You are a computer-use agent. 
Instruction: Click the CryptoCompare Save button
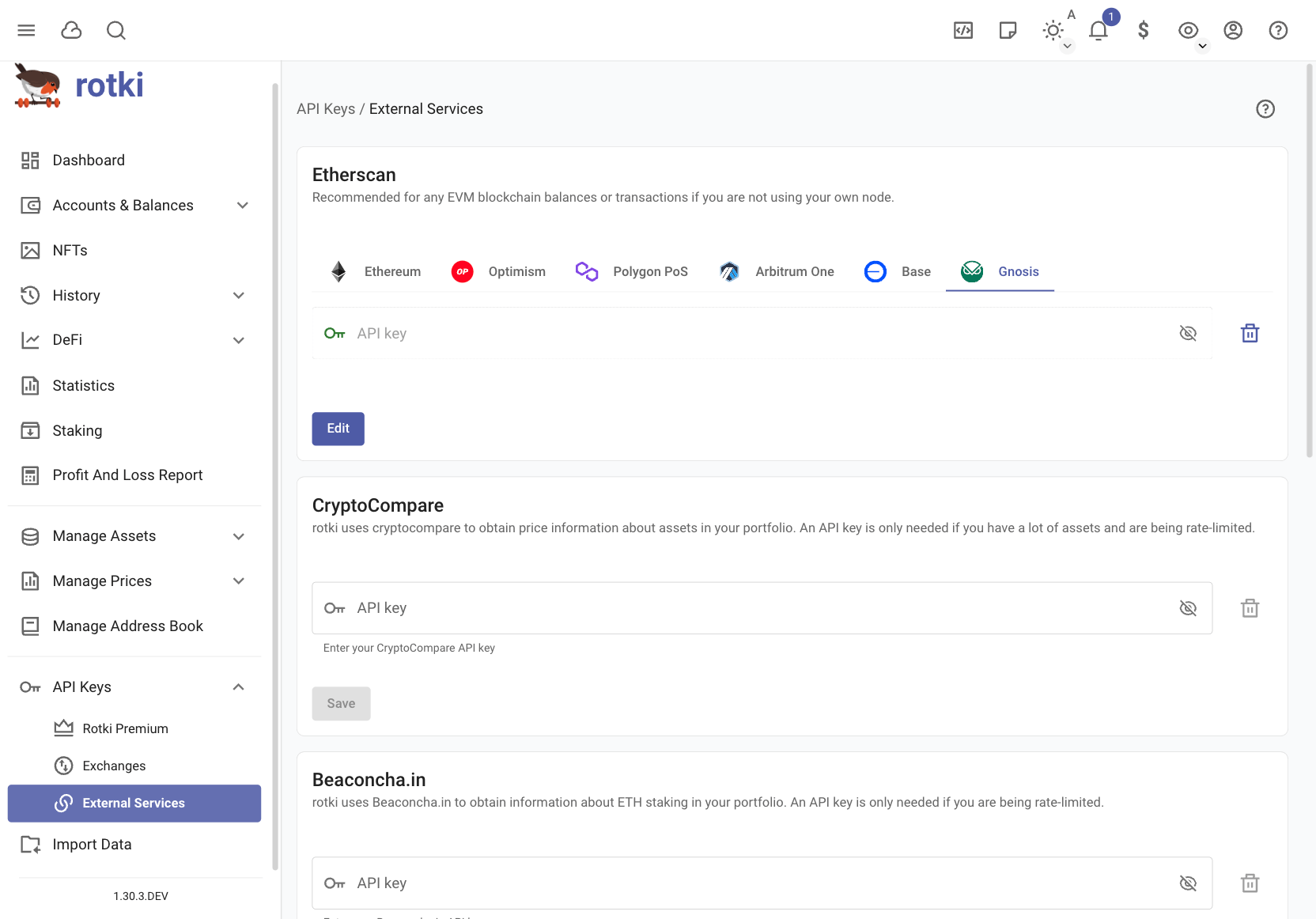pos(341,704)
